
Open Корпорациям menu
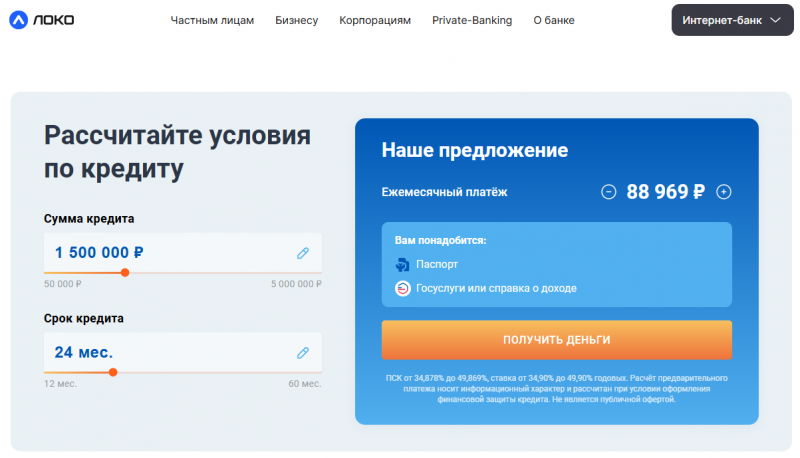click(x=375, y=20)
